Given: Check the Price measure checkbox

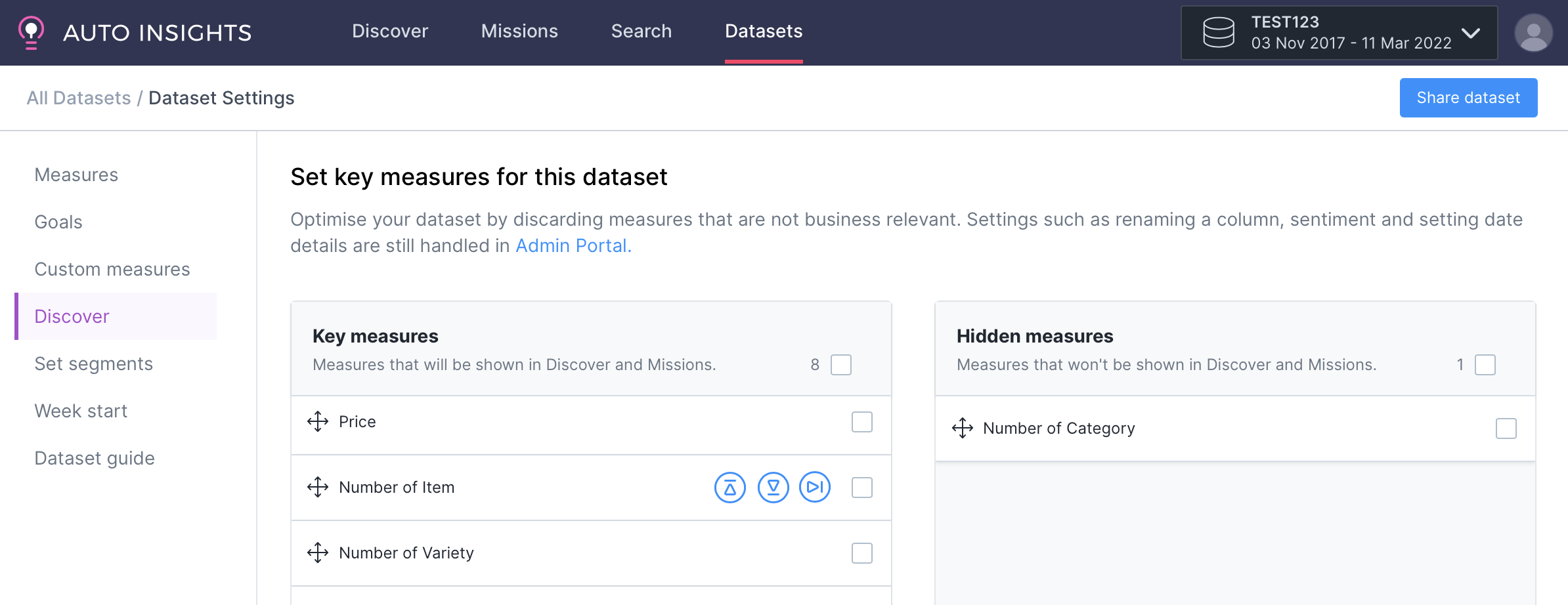Looking at the screenshot, I should [862, 422].
